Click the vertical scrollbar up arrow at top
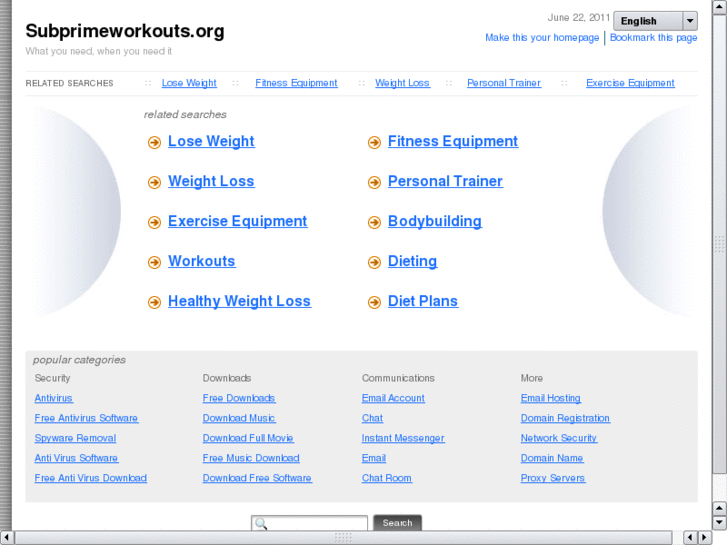Viewport: 727px width, 545px height. (x=719, y=7)
